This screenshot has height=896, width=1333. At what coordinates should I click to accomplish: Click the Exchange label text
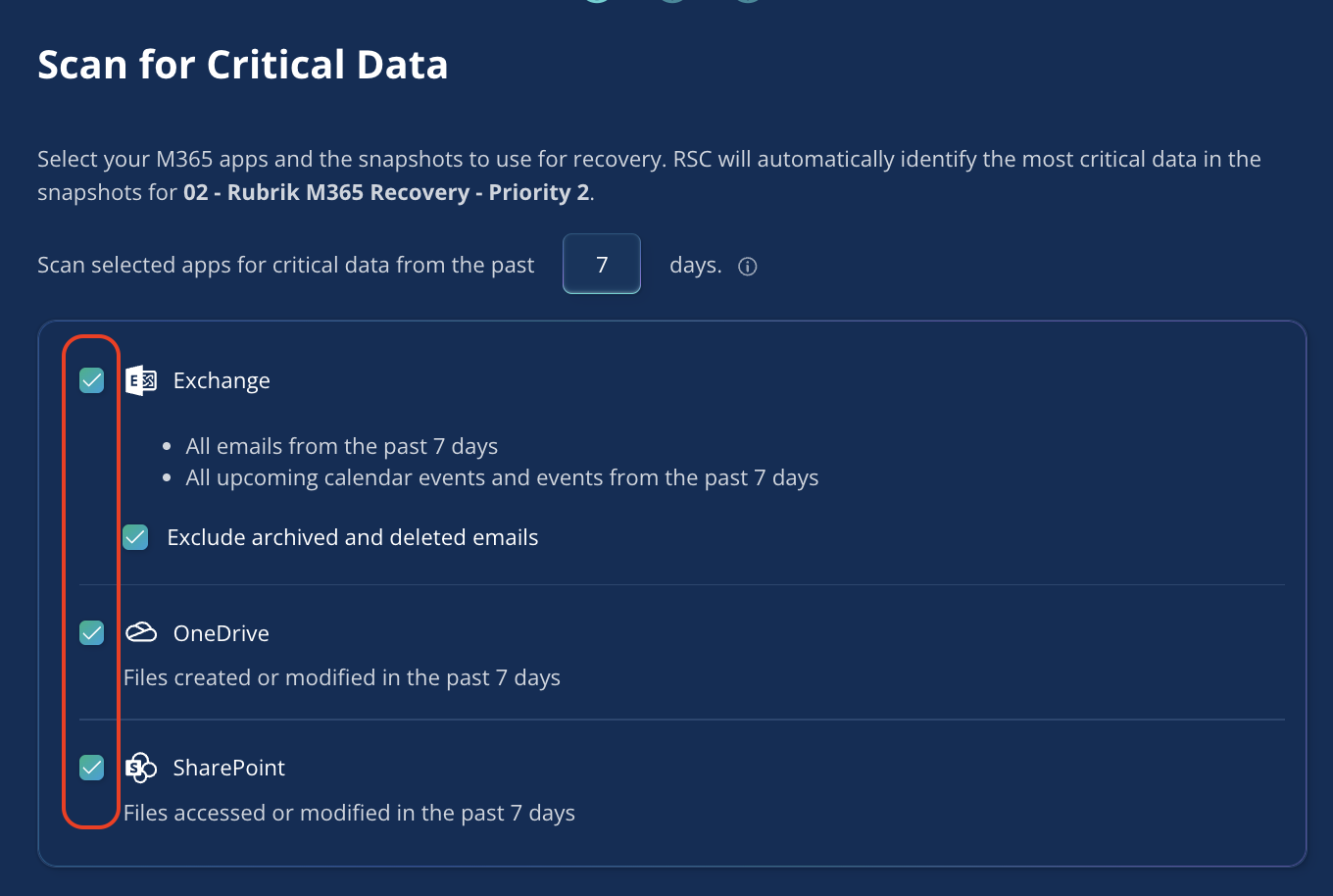coord(222,380)
